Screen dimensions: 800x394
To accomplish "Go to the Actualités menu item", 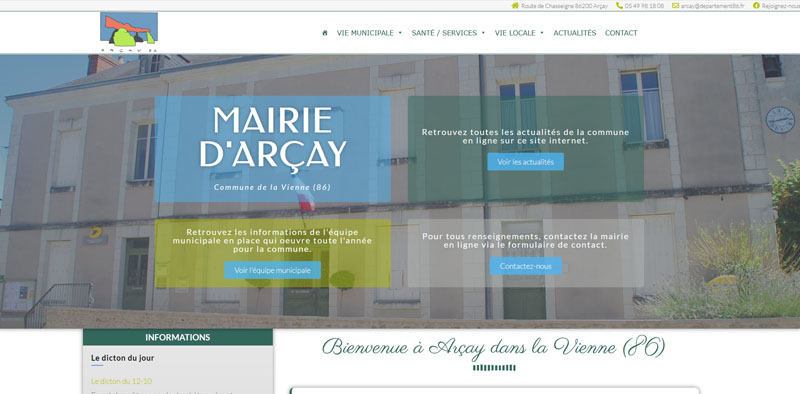I will coord(574,33).
